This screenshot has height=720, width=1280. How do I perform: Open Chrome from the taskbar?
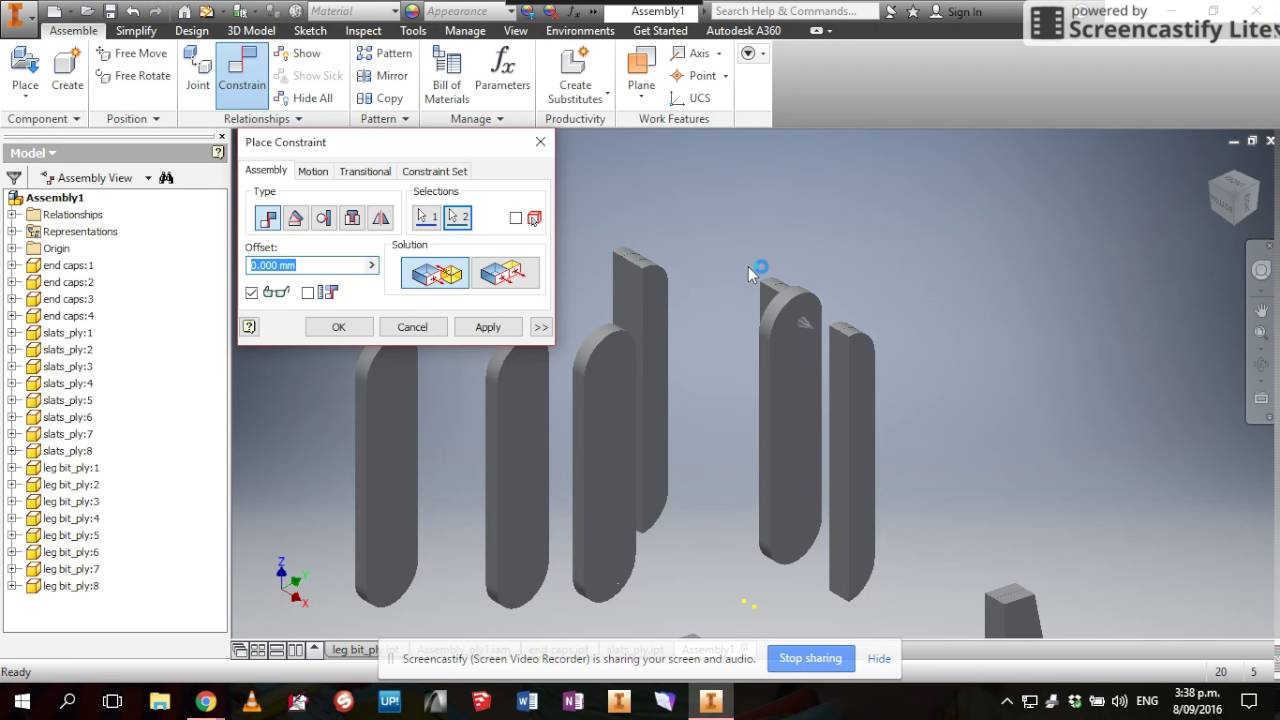click(206, 701)
